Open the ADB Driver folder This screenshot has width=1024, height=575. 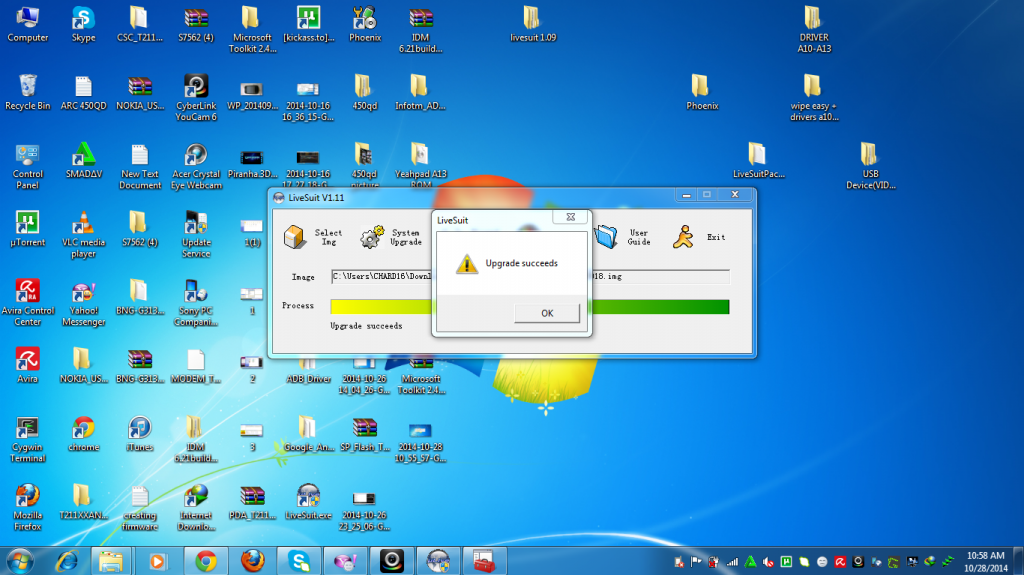(x=308, y=370)
